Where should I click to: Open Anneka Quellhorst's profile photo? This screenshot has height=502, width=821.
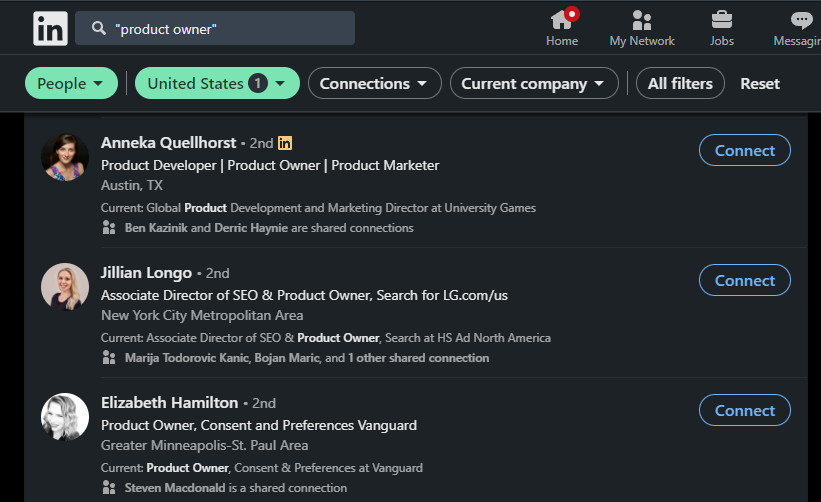pyautogui.click(x=65, y=157)
